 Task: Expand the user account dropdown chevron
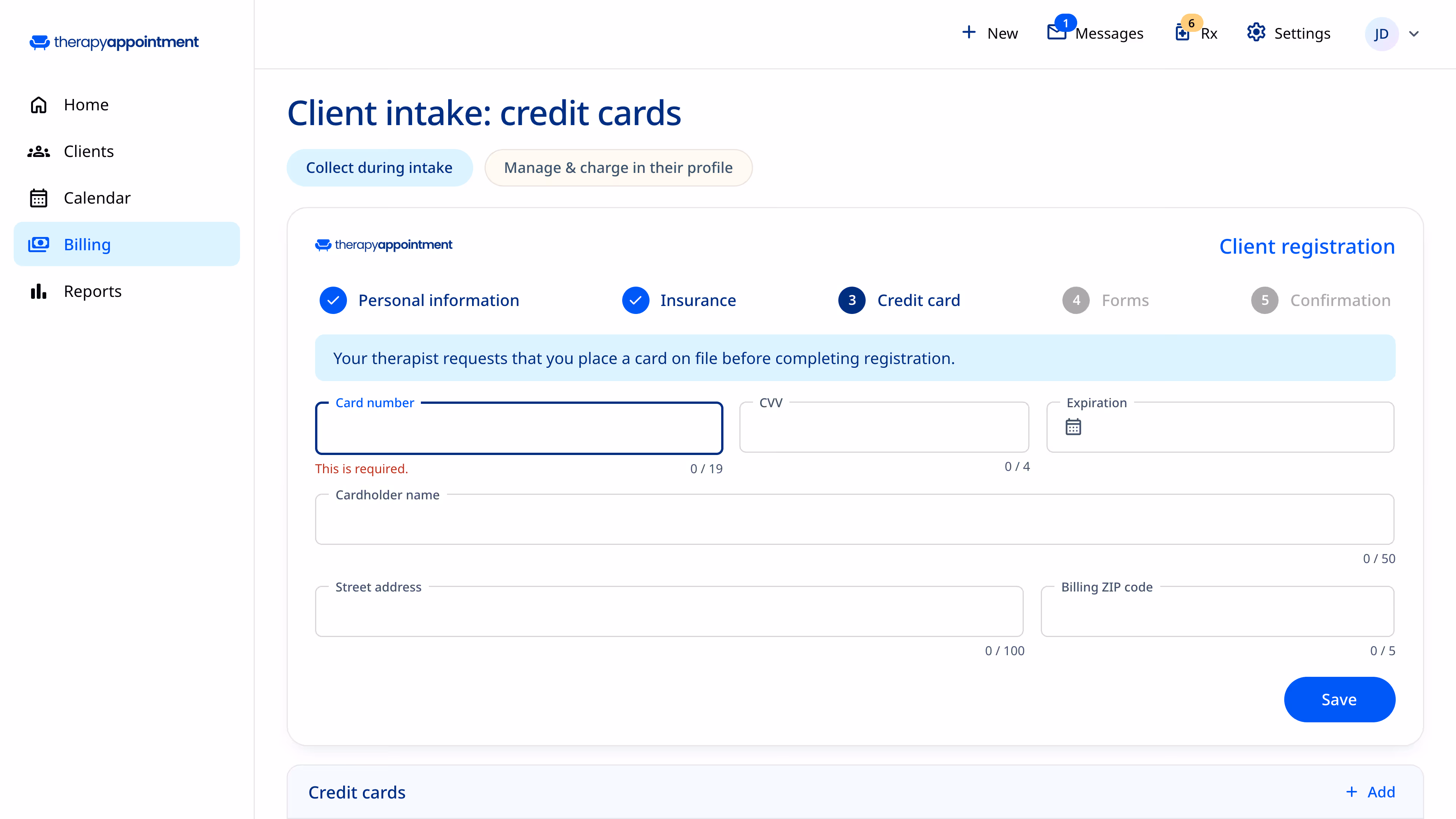1414,34
